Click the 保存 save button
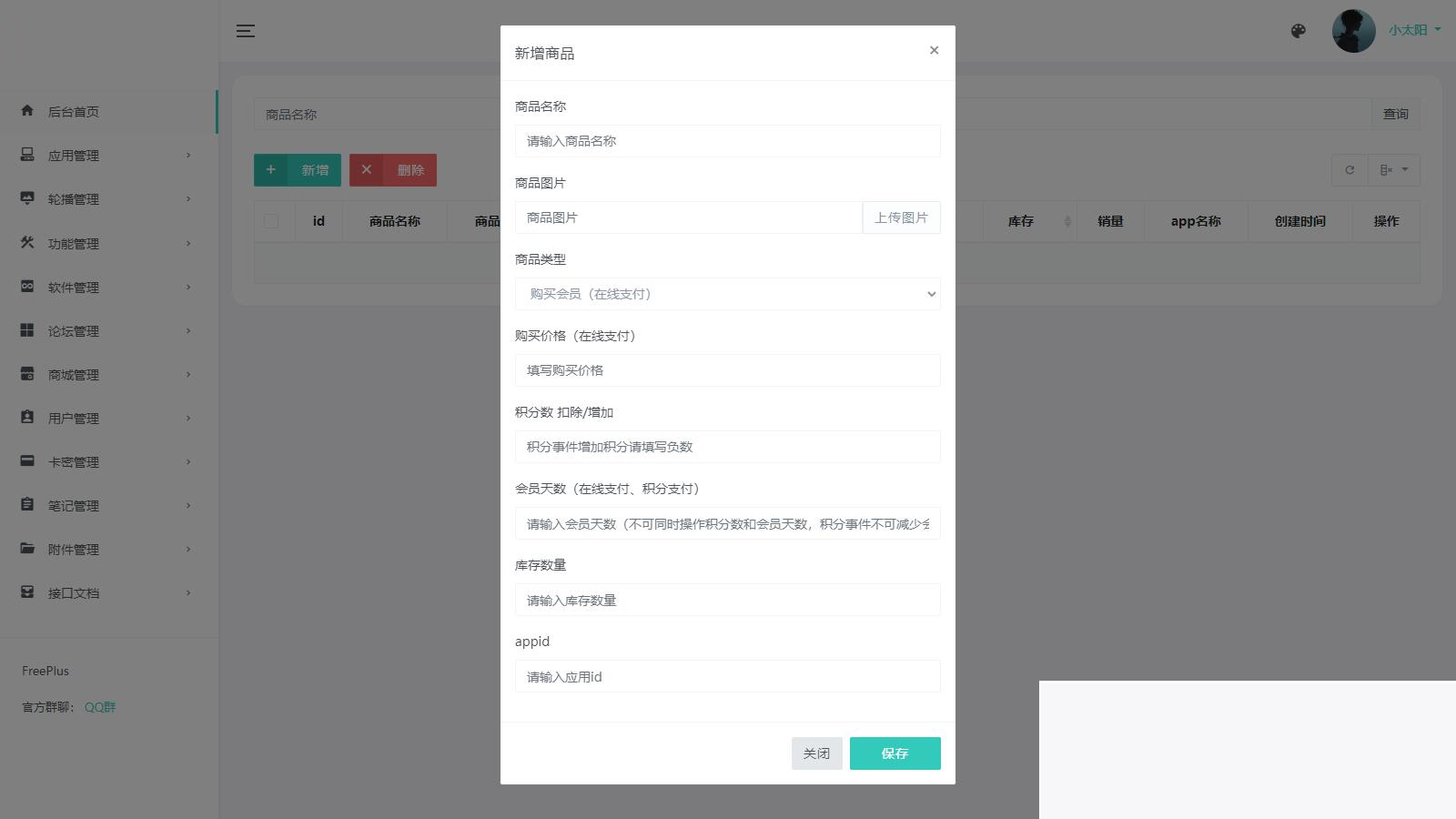The image size is (1456, 819). 895,753
